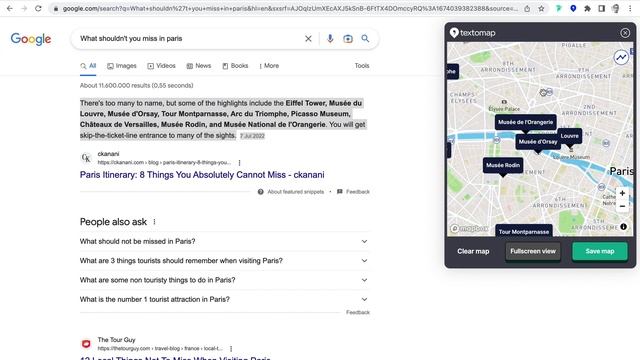The width and height of the screenshot is (640, 360).
Task: Switch to the Images tab
Action: (122, 66)
